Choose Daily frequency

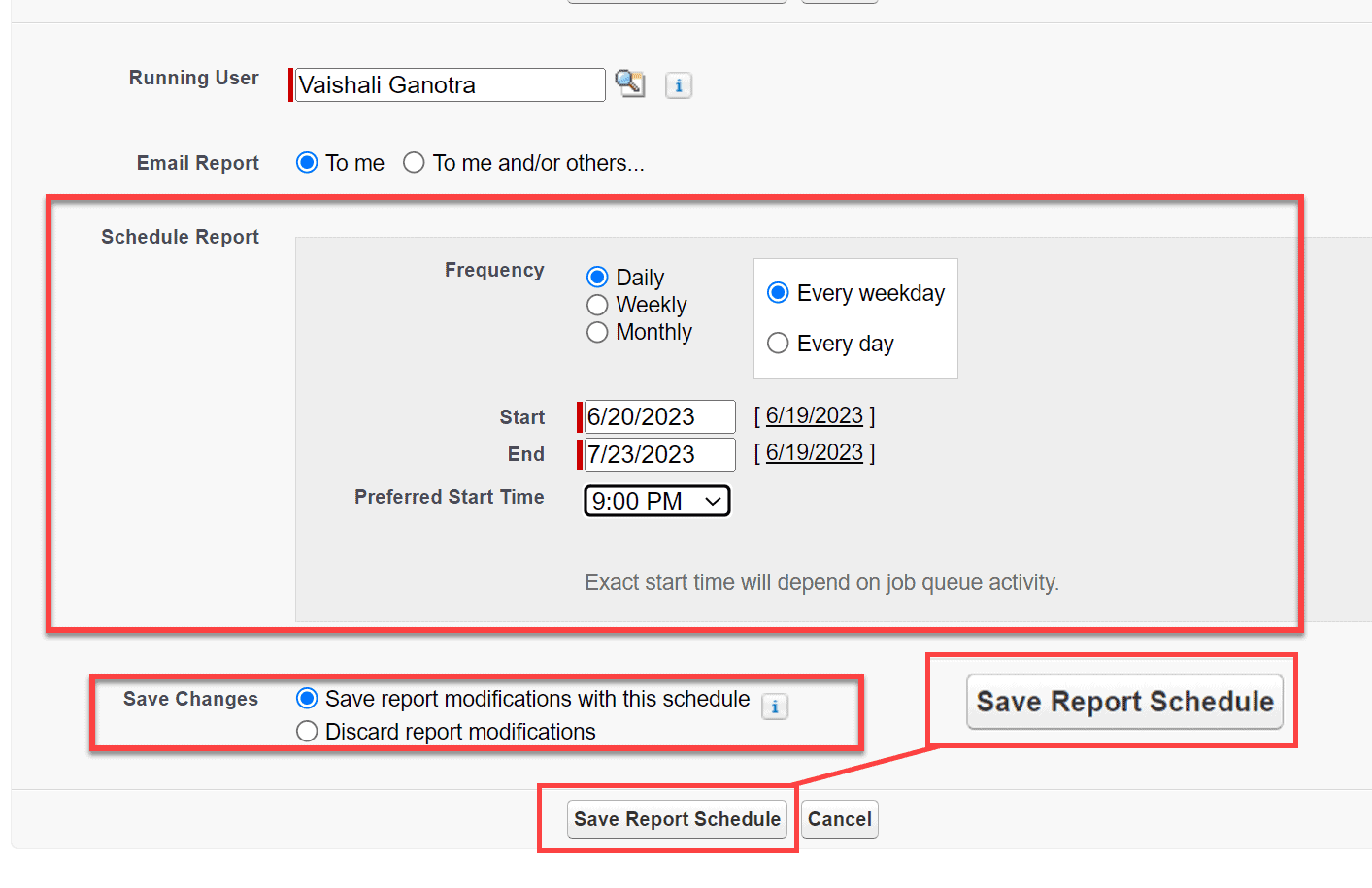(x=597, y=278)
